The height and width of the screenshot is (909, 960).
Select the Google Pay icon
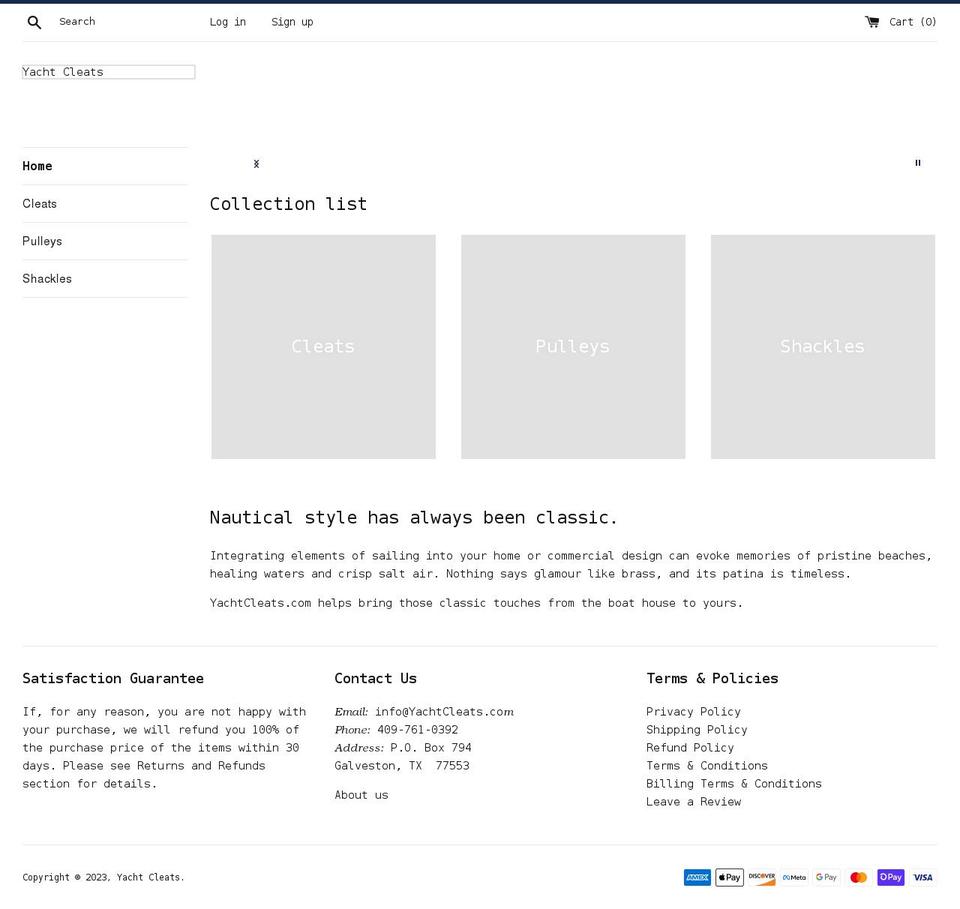pos(826,877)
